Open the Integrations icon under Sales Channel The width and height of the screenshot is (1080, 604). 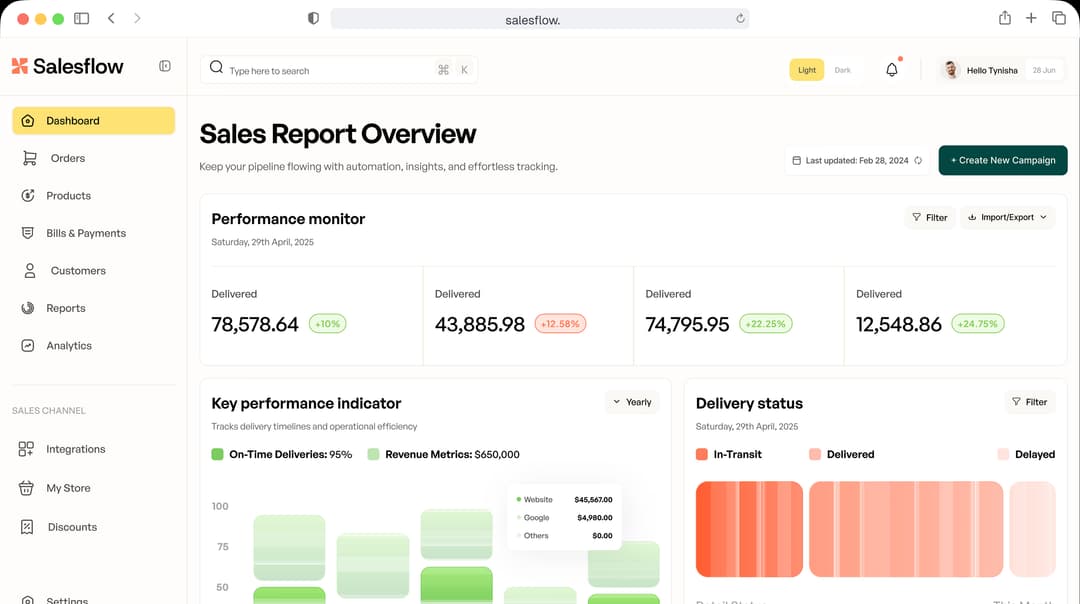coord(27,449)
